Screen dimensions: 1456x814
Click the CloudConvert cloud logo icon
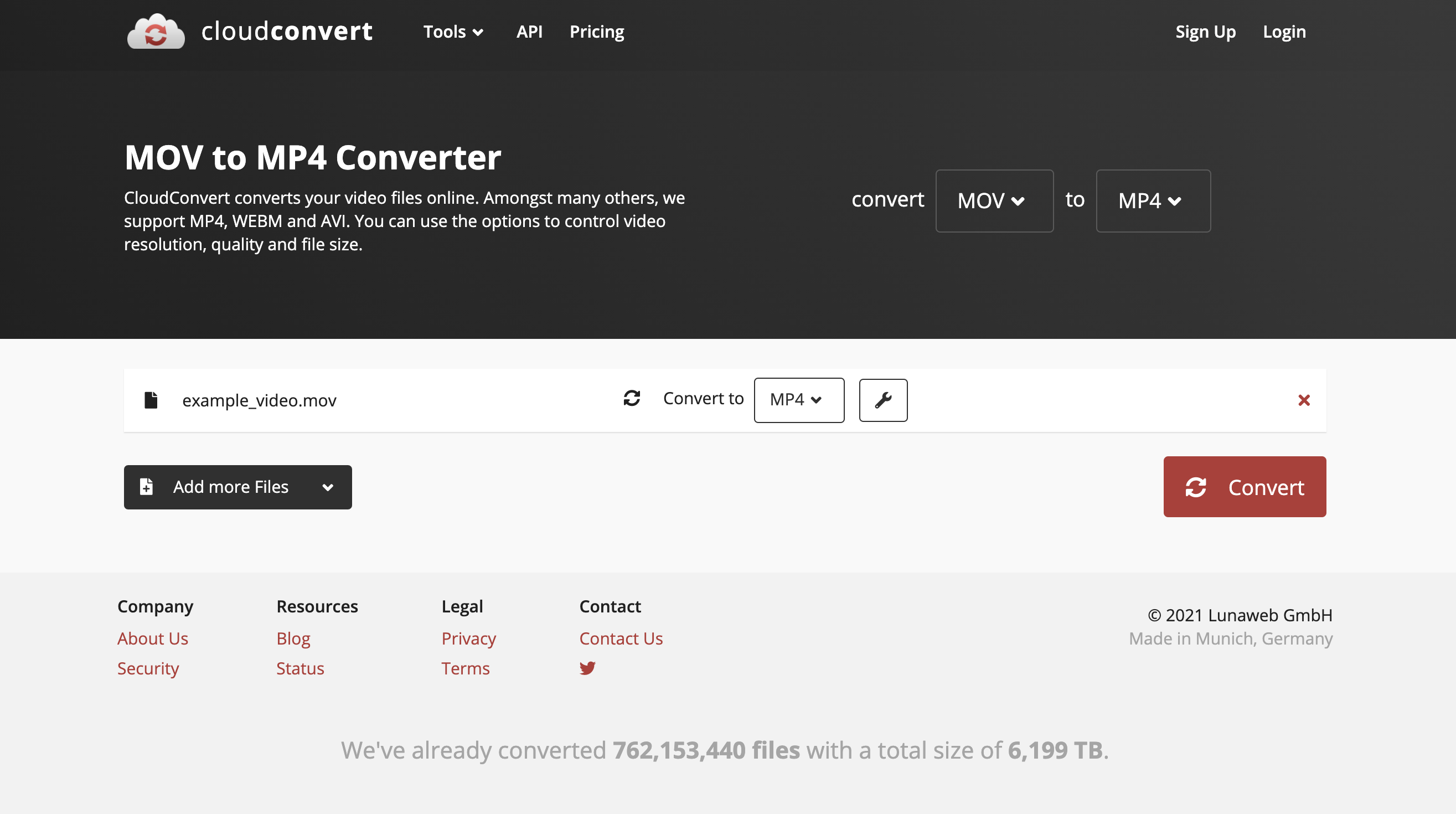pyautogui.click(x=156, y=31)
